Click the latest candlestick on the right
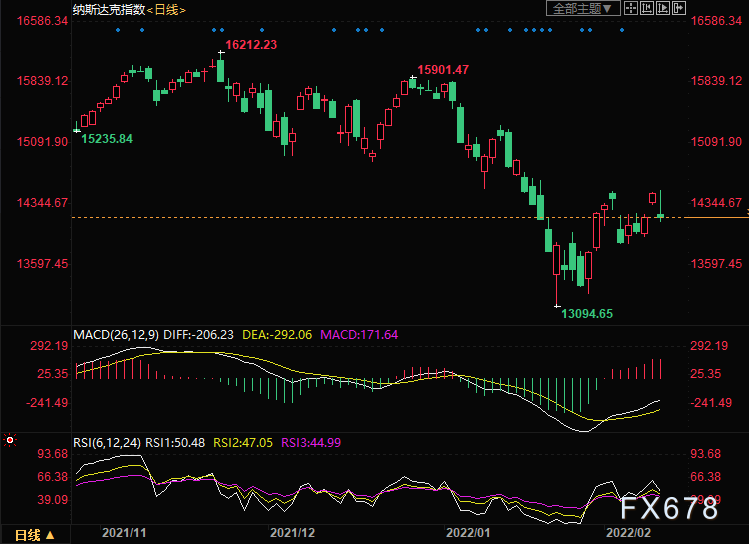 point(661,216)
